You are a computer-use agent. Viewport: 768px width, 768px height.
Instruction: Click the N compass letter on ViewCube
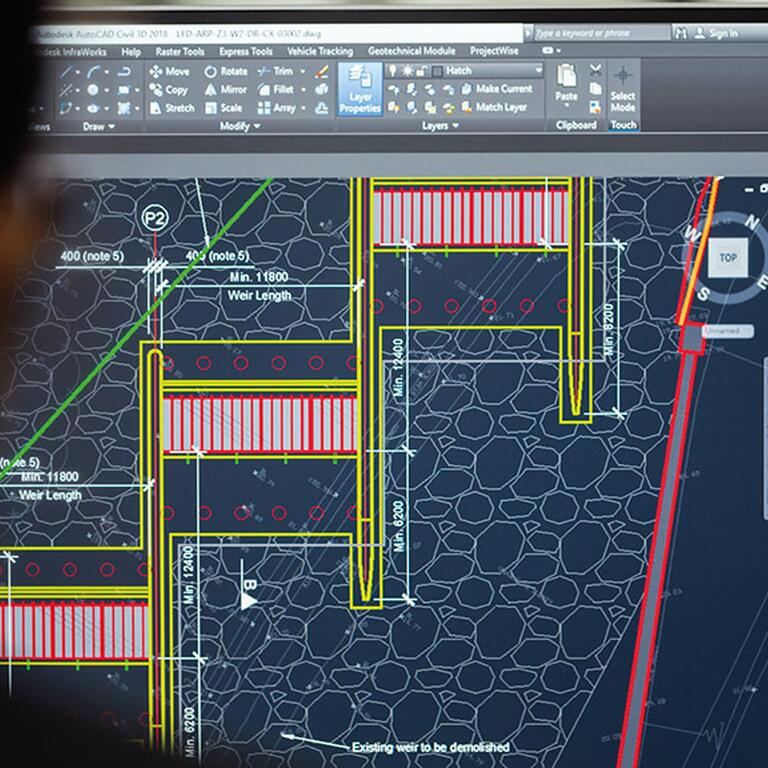[752, 222]
